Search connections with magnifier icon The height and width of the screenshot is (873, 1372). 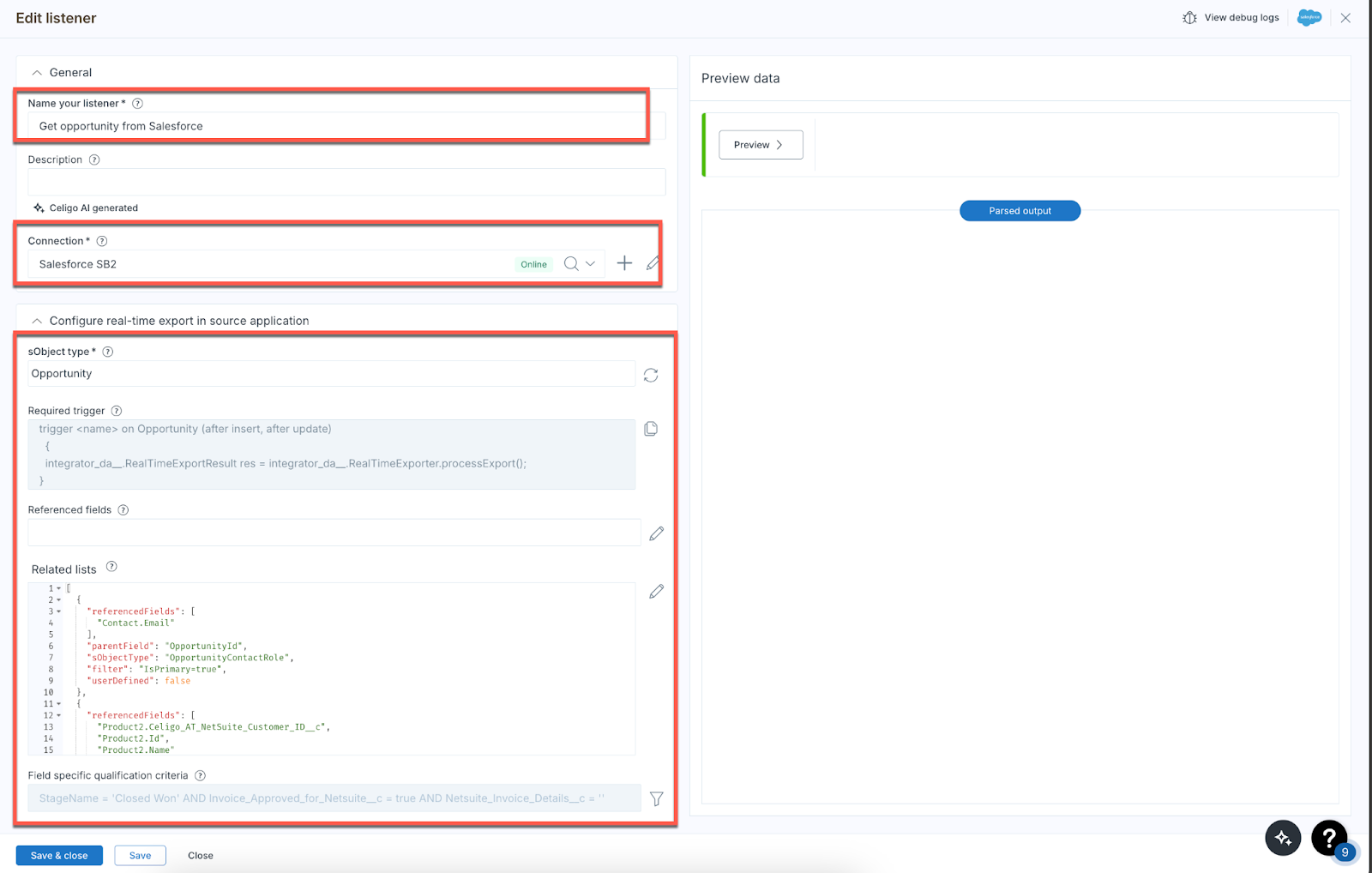click(x=571, y=263)
